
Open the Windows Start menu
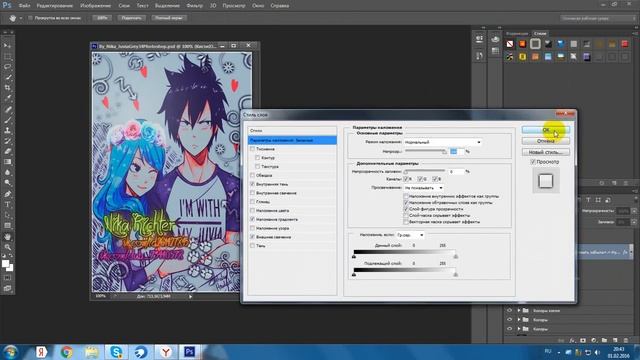pyautogui.click(x=10, y=351)
